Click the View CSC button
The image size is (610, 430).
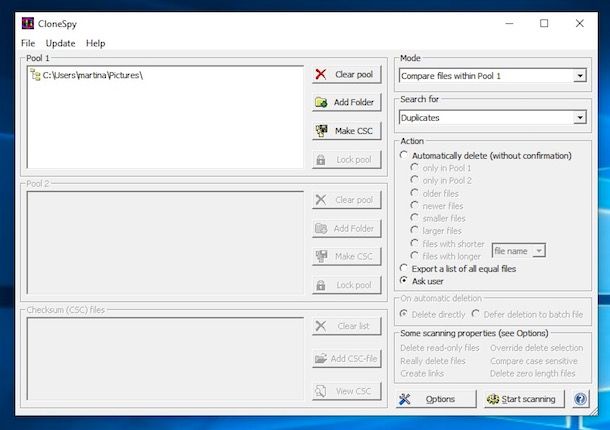[x=347, y=391]
